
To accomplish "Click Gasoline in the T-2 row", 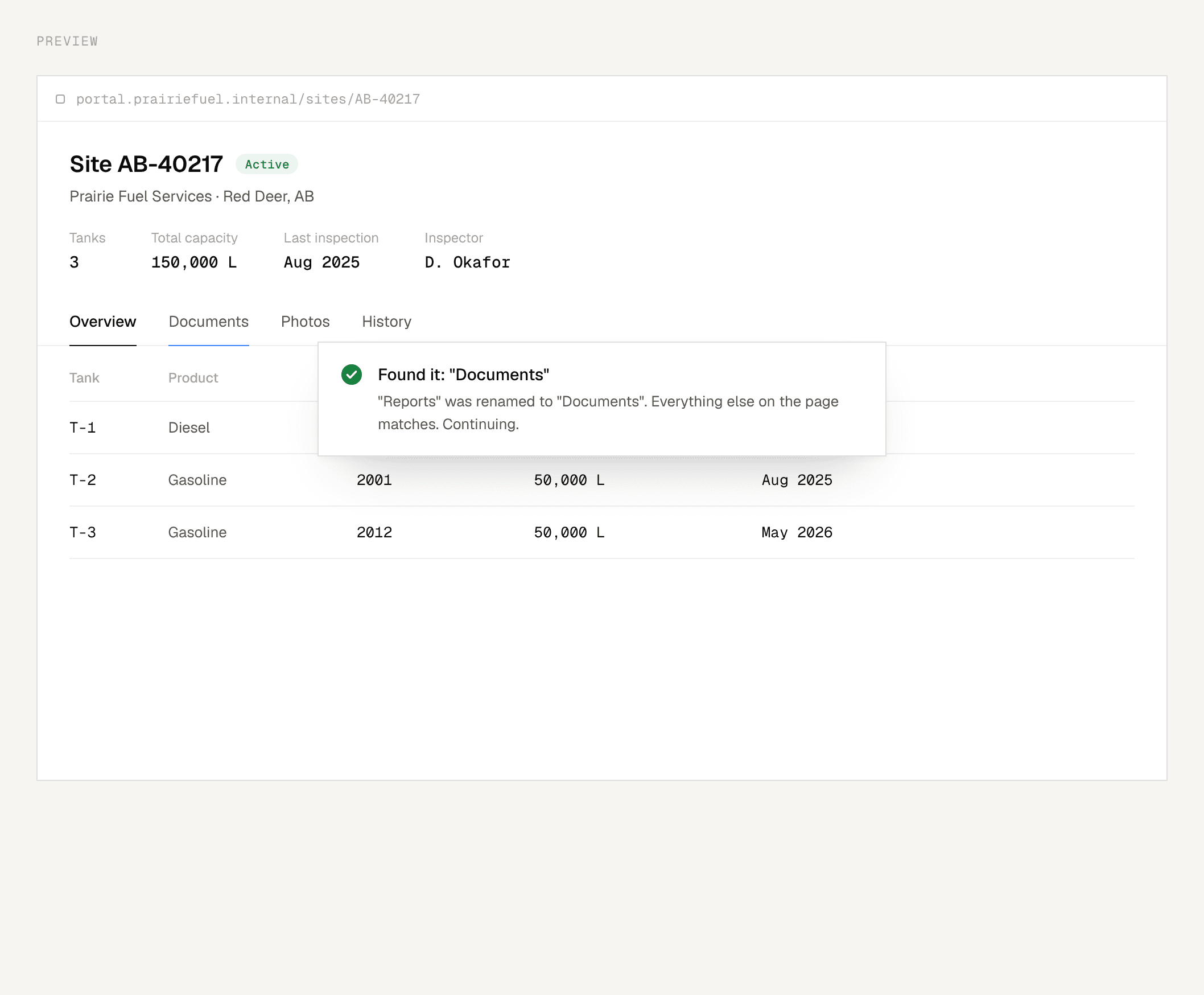I will [x=197, y=480].
